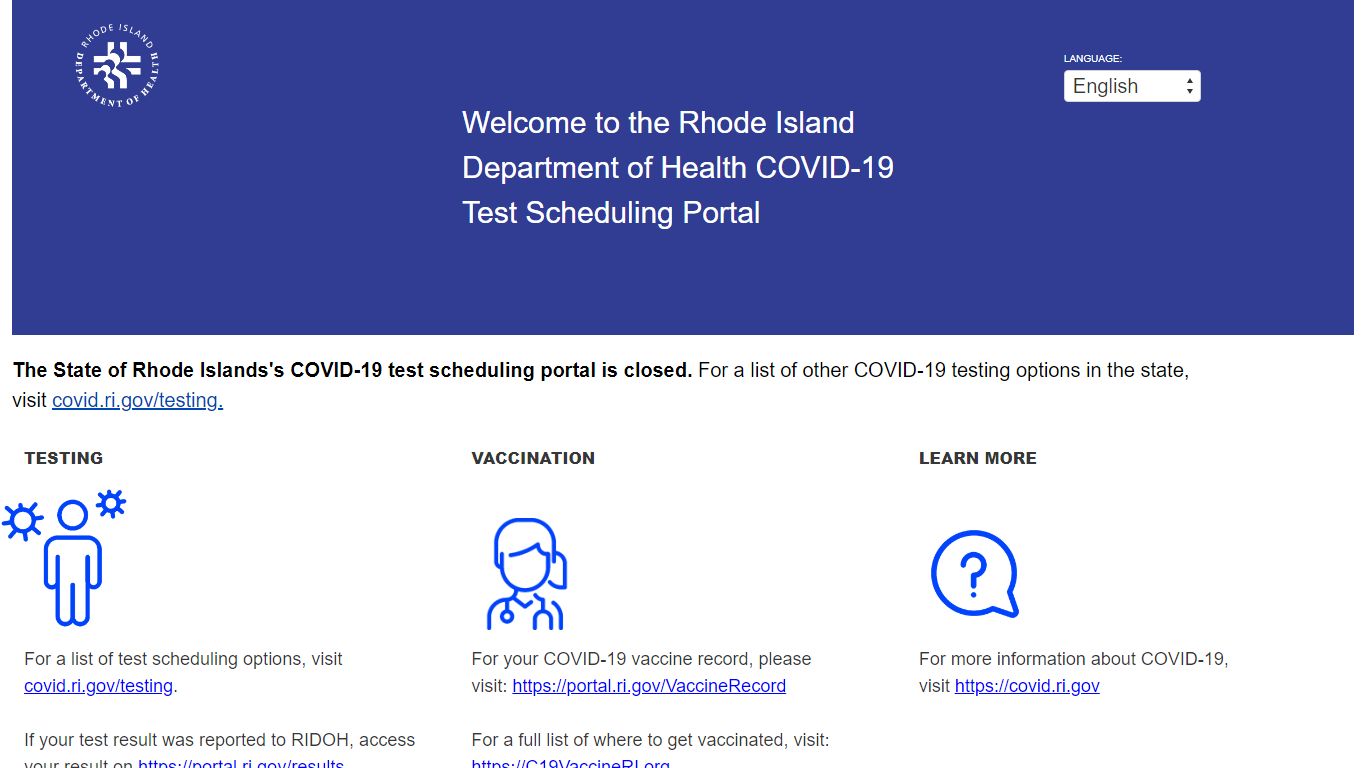Click the smaller virus symbol right of the person

[110, 503]
